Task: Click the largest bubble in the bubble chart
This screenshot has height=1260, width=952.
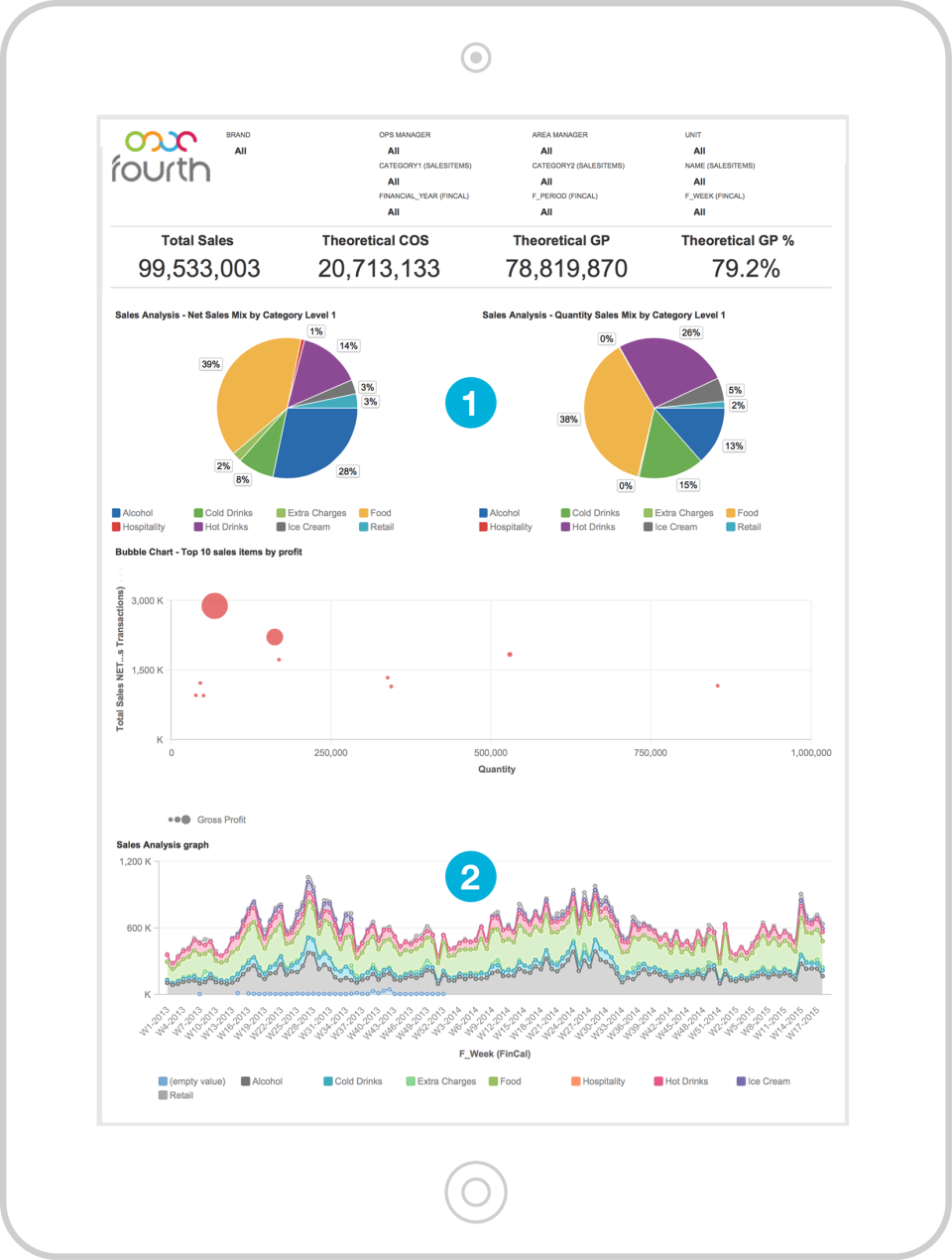Action: click(x=214, y=605)
